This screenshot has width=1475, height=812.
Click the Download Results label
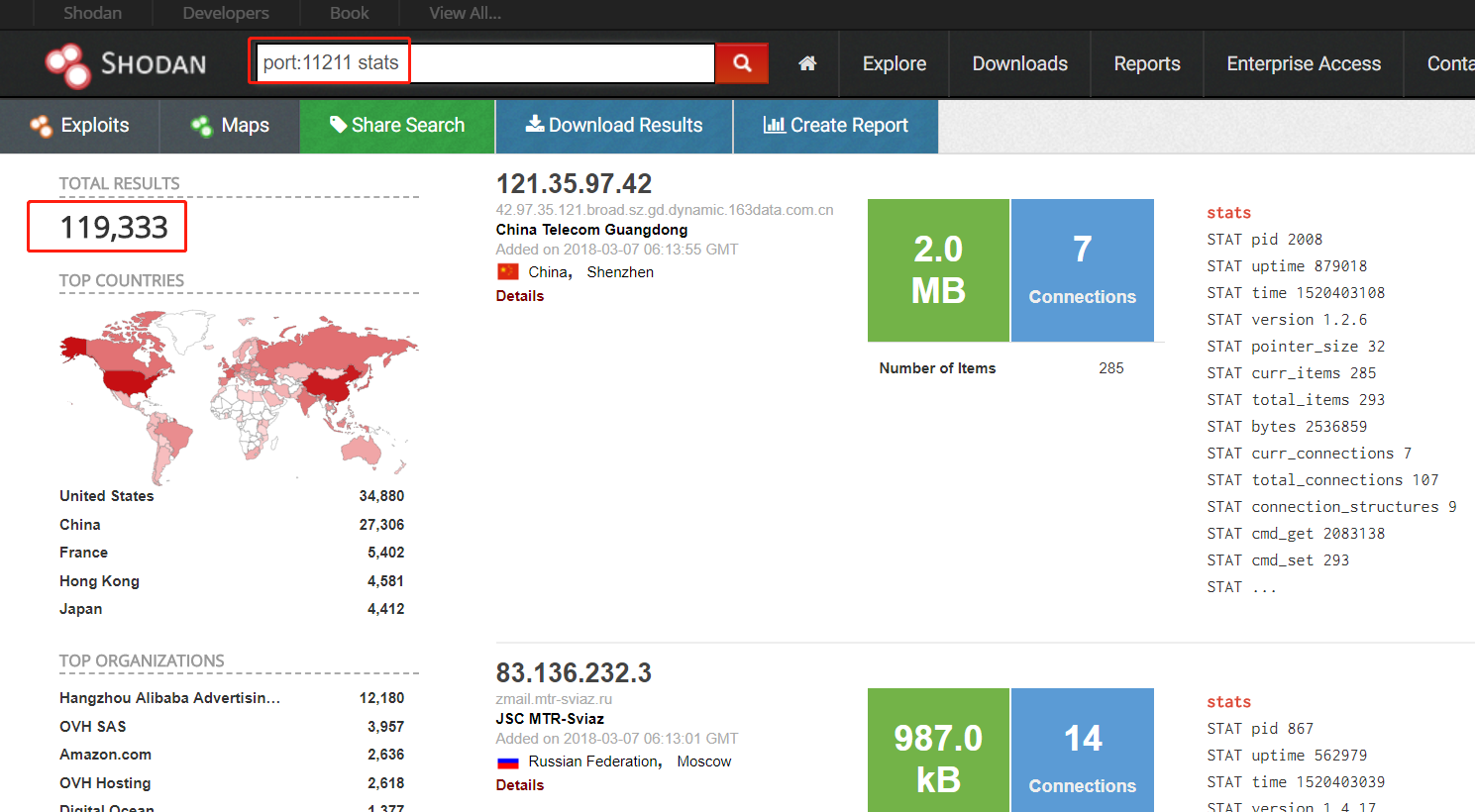click(x=626, y=125)
